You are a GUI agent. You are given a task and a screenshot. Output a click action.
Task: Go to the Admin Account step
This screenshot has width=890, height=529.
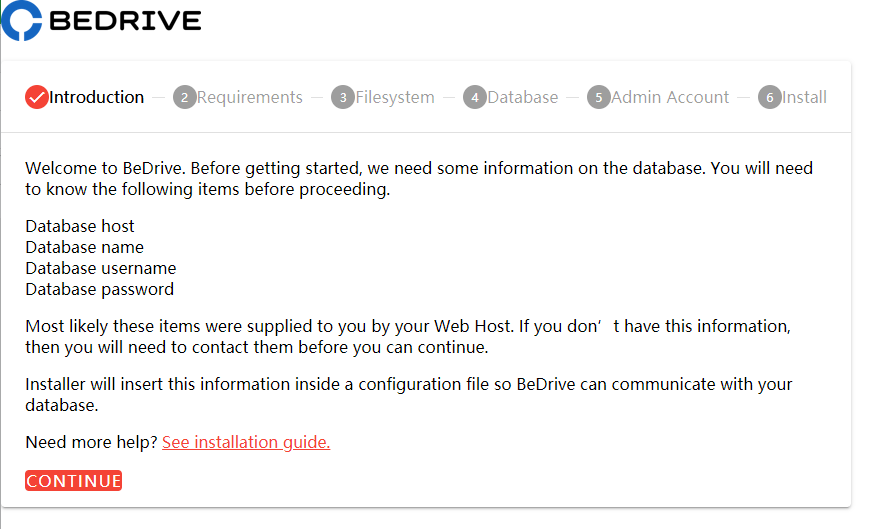pyautogui.click(x=658, y=98)
